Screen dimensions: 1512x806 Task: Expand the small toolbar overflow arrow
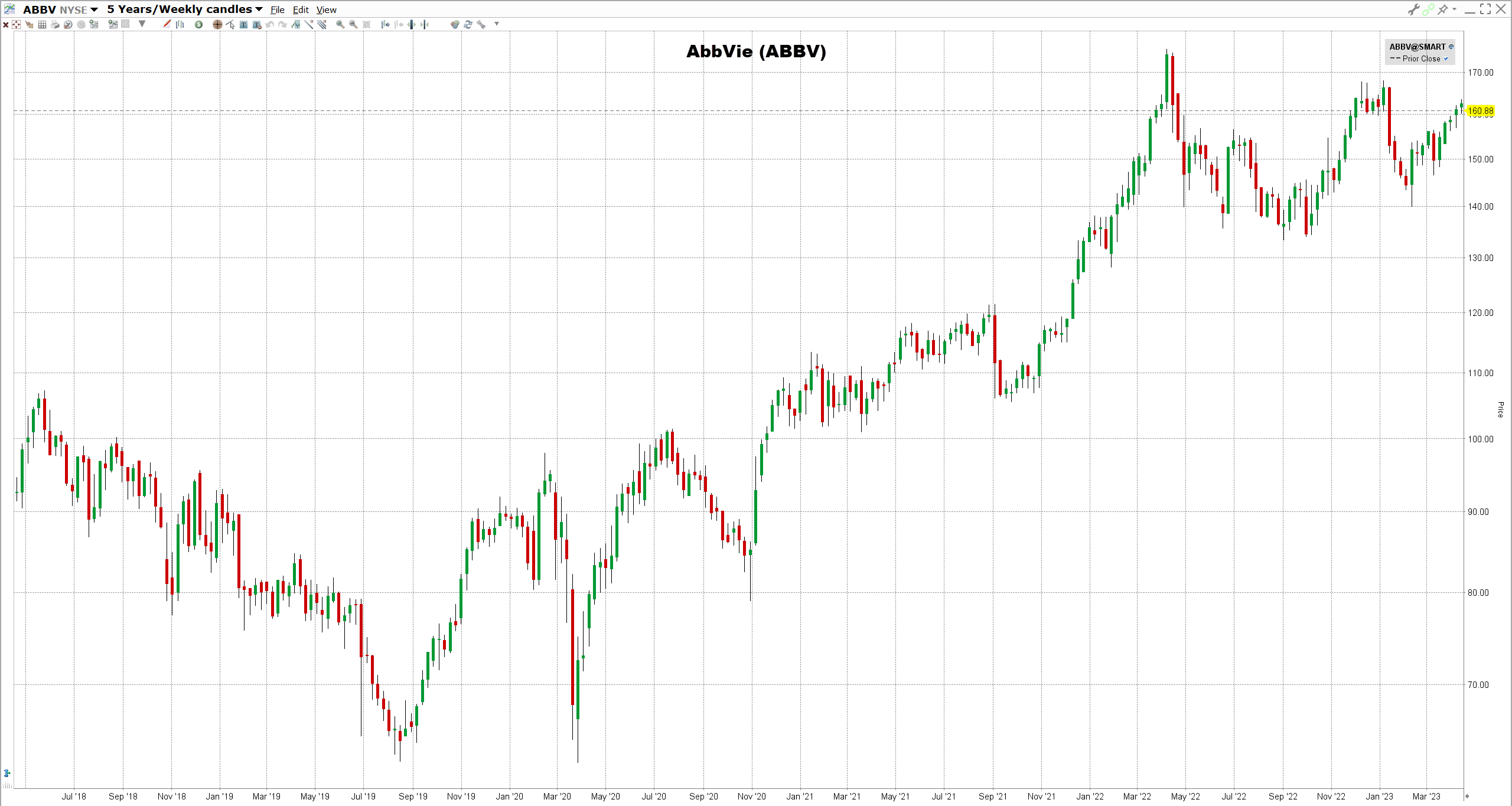[497, 24]
